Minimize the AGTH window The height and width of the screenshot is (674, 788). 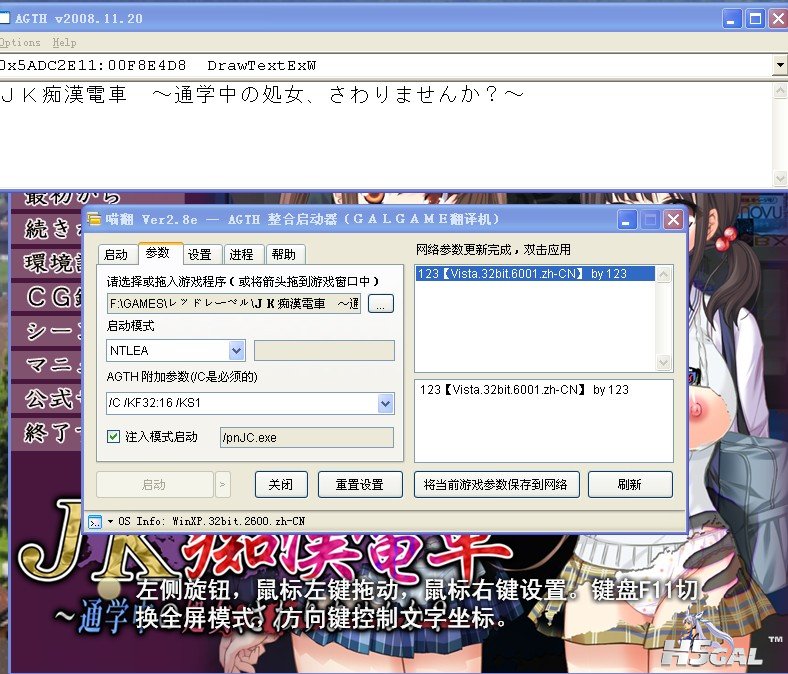731,19
